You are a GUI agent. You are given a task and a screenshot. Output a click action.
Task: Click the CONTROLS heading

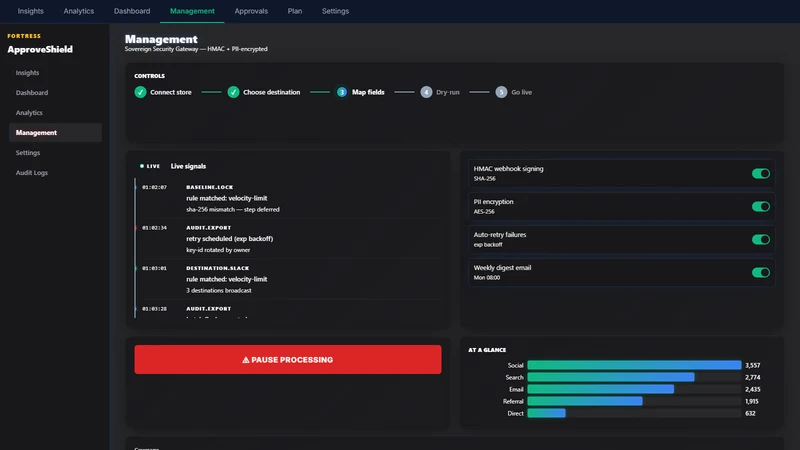[x=149, y=76]
